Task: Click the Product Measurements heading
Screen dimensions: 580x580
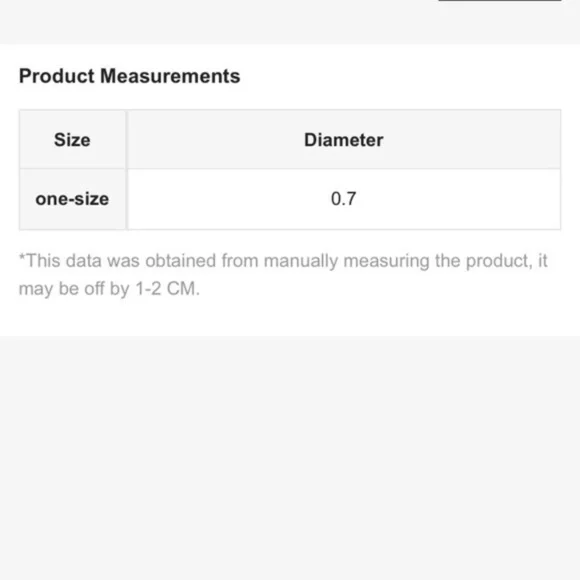Action: 129,76
